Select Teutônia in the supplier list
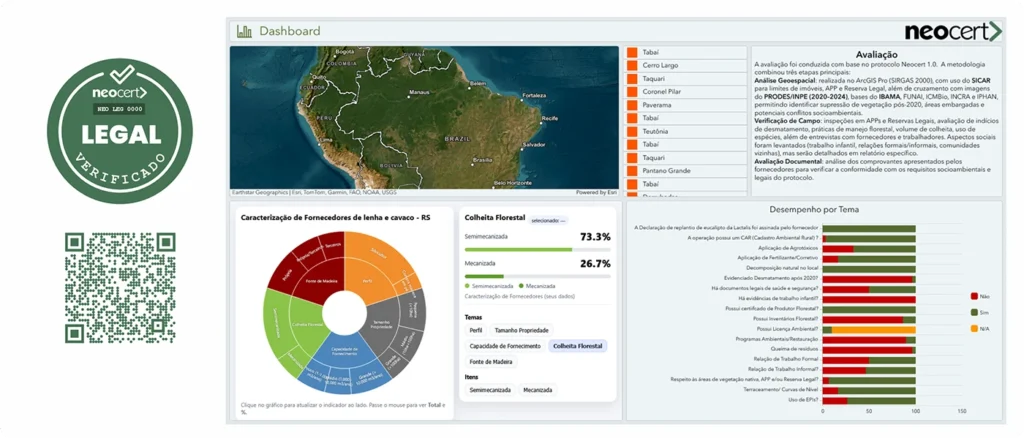The width and height of the screenshot is (1024, 438). pos(657,131)
